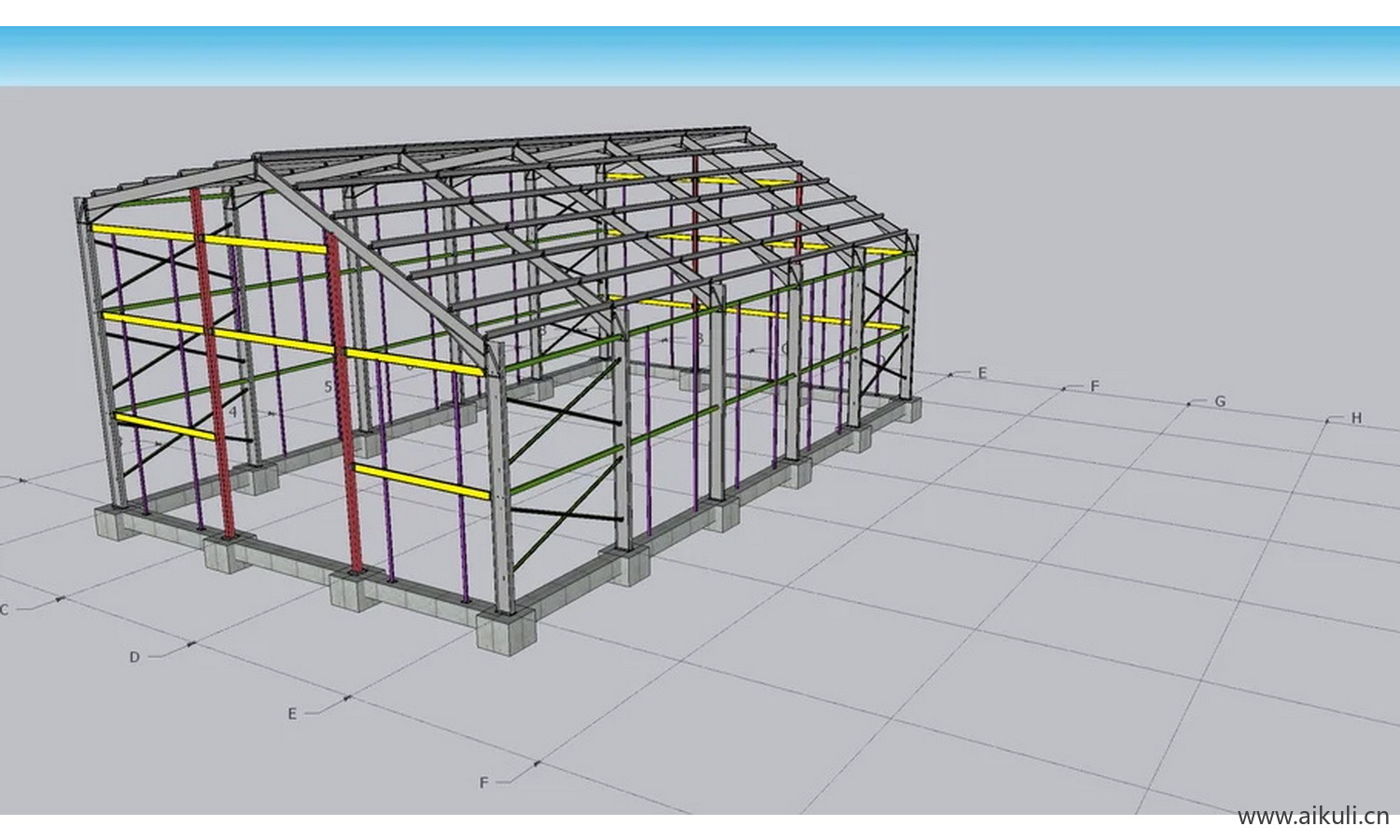Select lowest yellow girt near front corner column
Viewport: 1400px width, 840px height.
(x=422, y=480)
